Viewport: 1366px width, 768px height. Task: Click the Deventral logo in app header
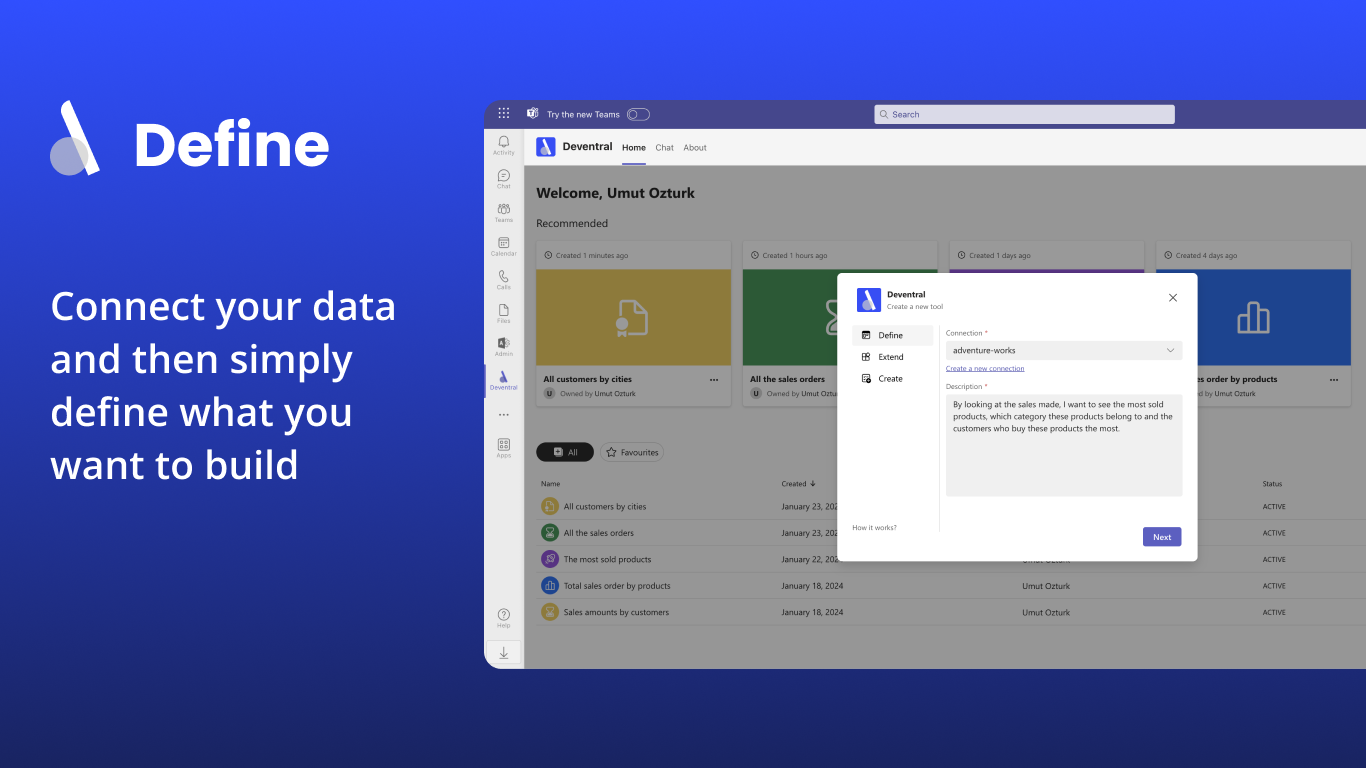546,147
